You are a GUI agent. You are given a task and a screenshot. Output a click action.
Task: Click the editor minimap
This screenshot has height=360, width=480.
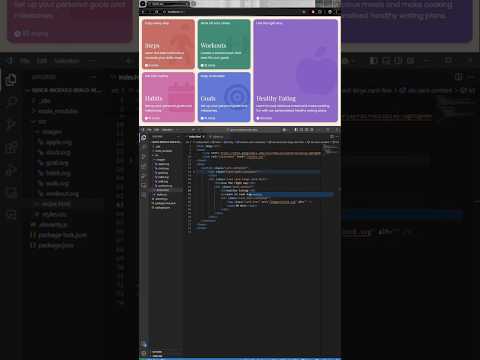(331, 150)
